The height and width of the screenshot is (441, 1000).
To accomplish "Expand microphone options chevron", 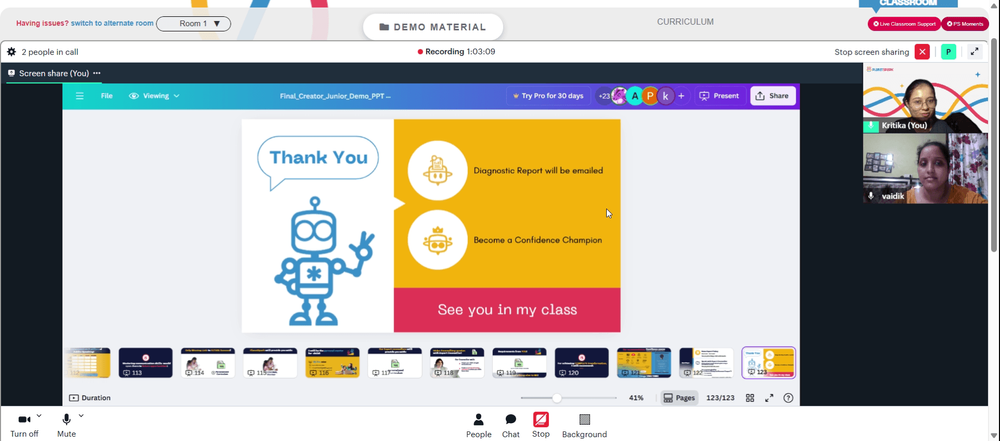I will 81,415.
